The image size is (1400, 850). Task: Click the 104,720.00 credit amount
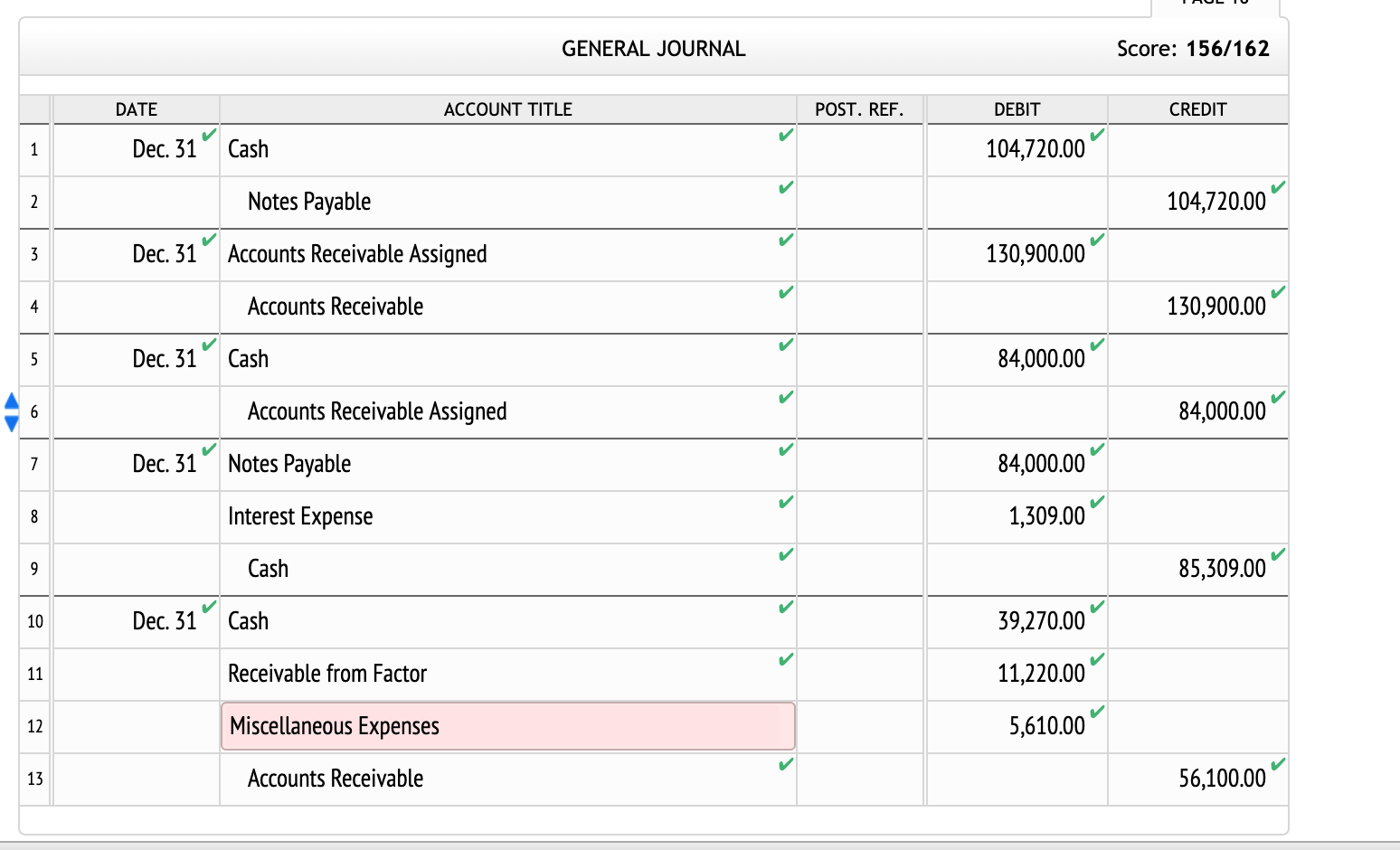[x=1216, y=202]
